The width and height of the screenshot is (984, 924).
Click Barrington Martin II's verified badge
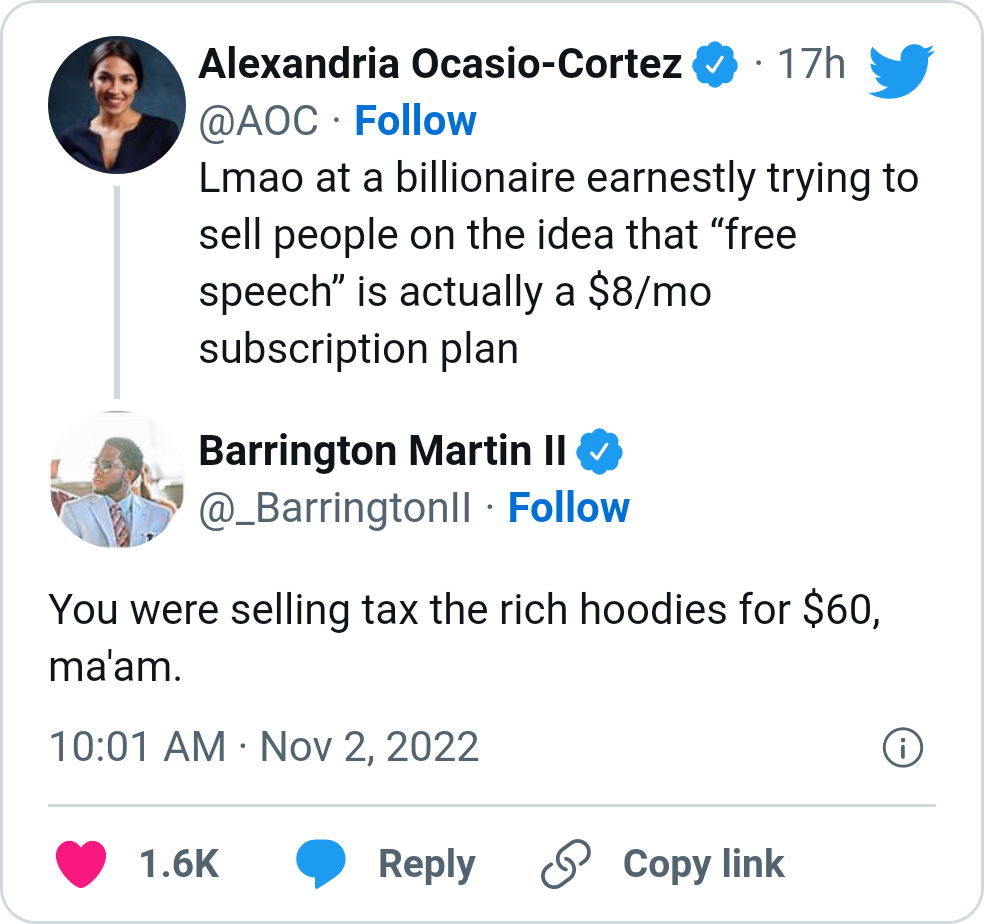(599, 451)
